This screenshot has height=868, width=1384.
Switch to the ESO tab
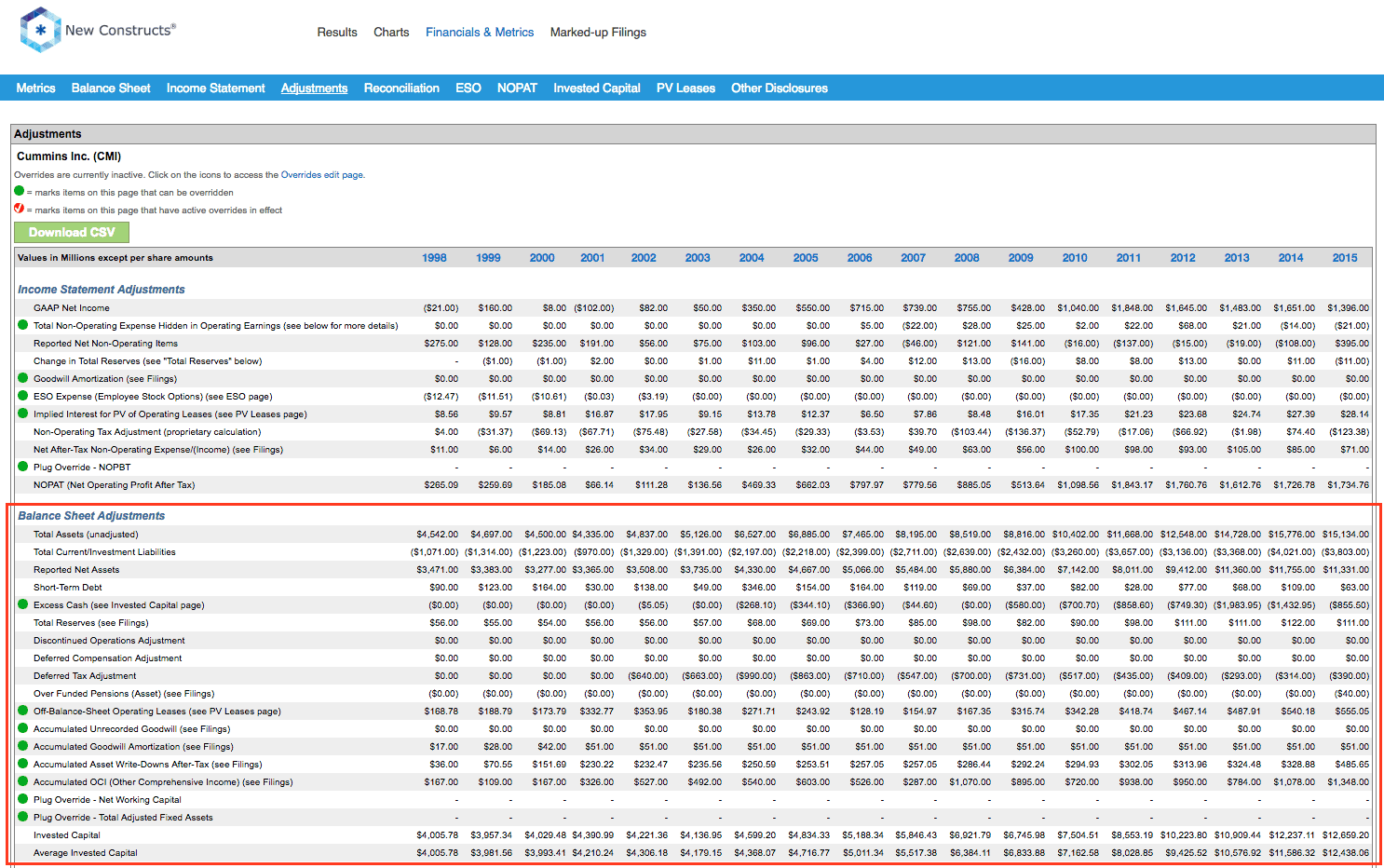click(468, 88)
